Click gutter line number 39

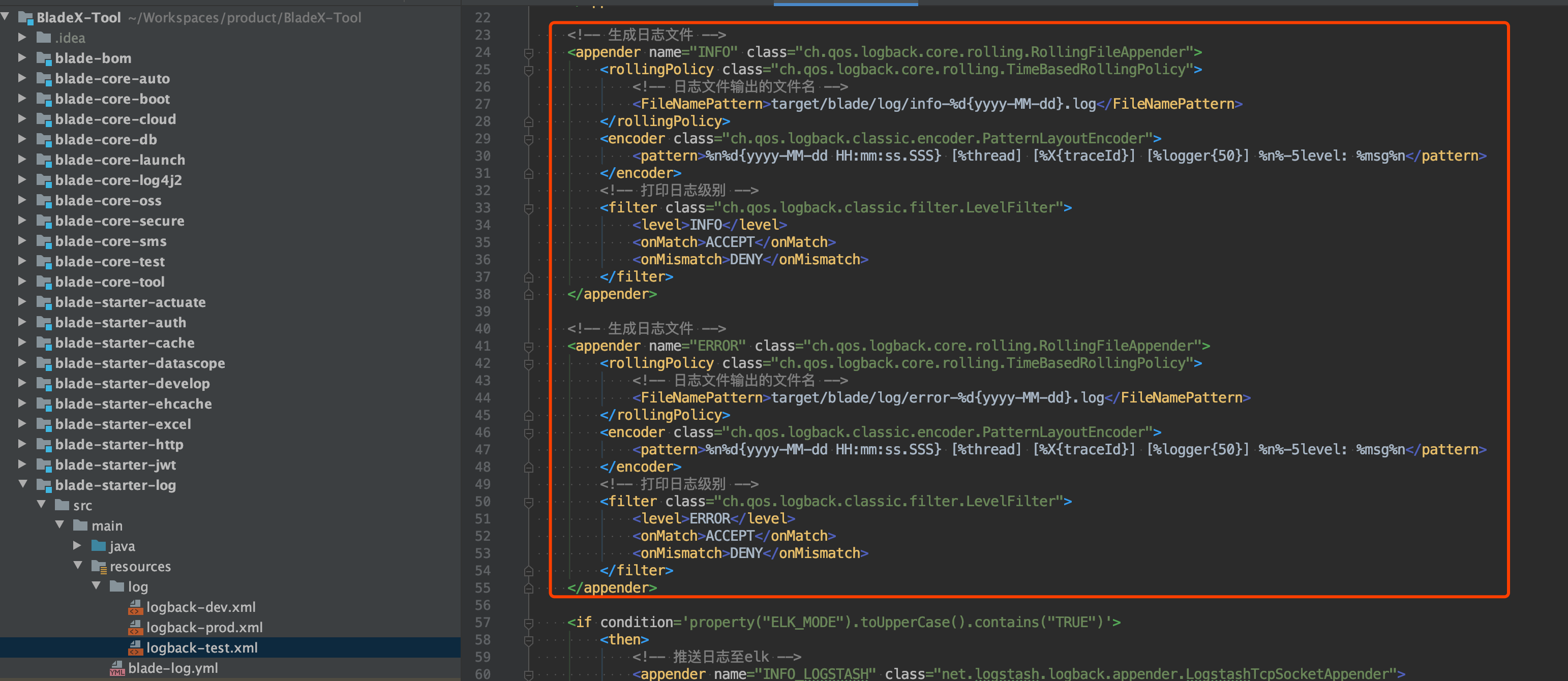click(x=483, y=312)
